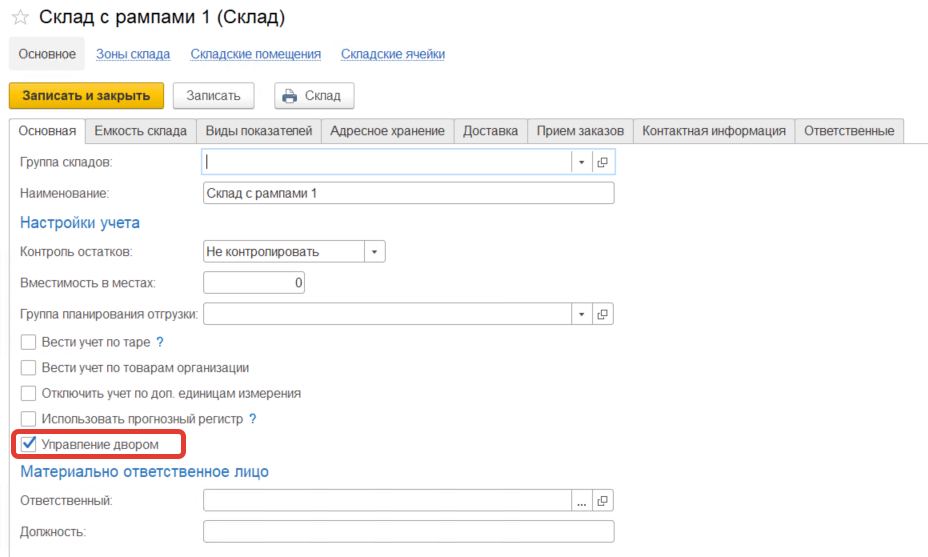Expand the Группа складов dropdown list
The height and width of the screenshot is (557, 928).
[x=582, y=162]
